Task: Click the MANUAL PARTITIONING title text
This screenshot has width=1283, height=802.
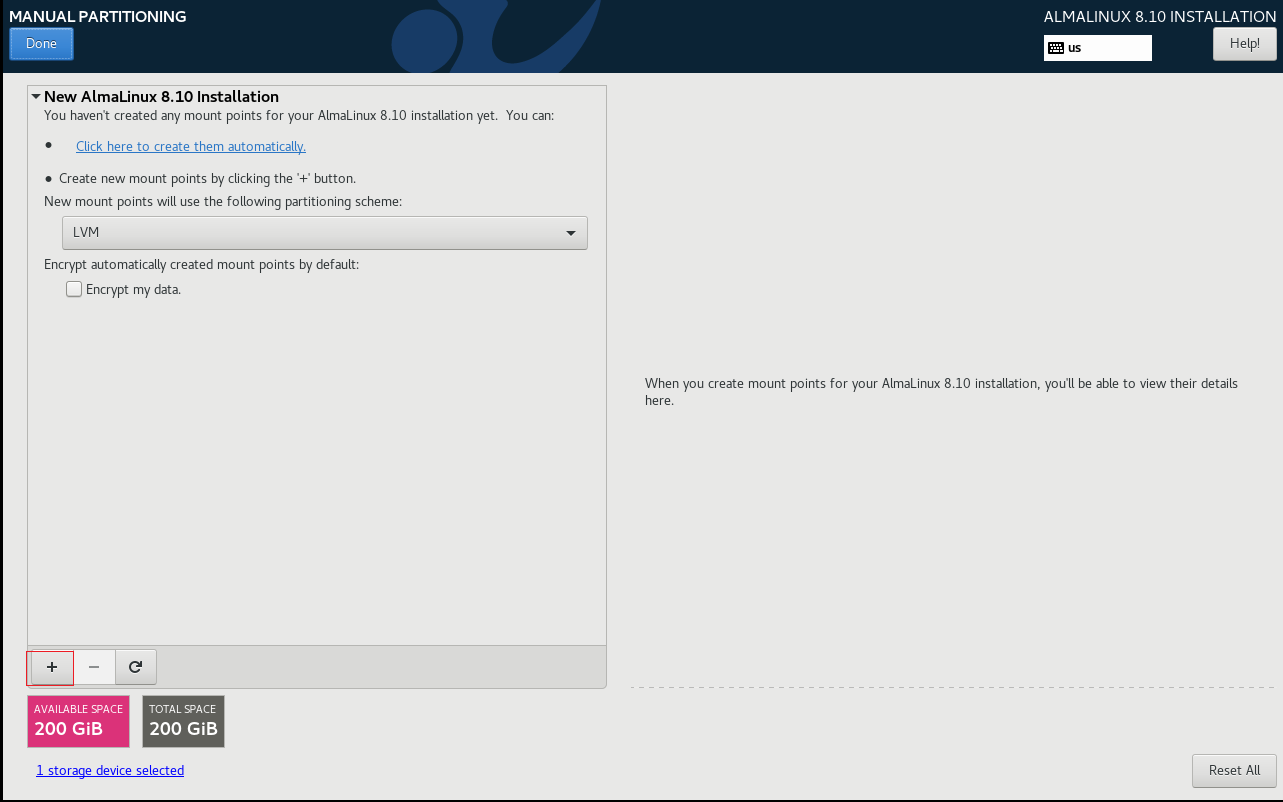Action: click(97, 16)
